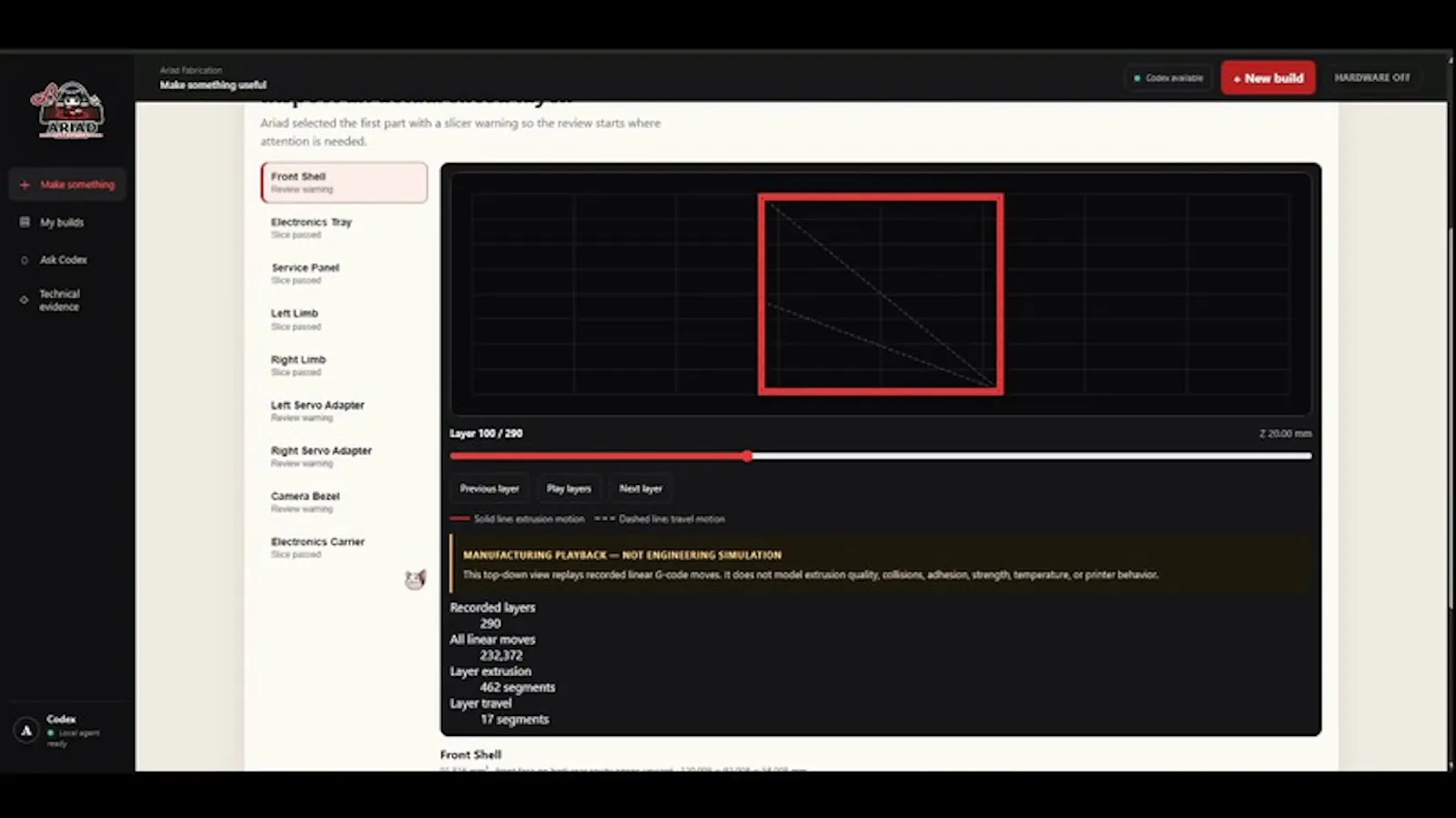Select the Service Panel part
The height and width of the screenshot is (818, 1456).
pos(344,273)
